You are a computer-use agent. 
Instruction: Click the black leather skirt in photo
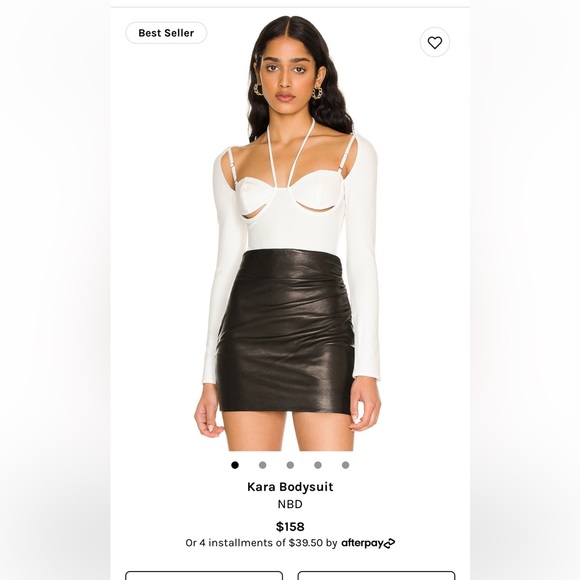286,331
